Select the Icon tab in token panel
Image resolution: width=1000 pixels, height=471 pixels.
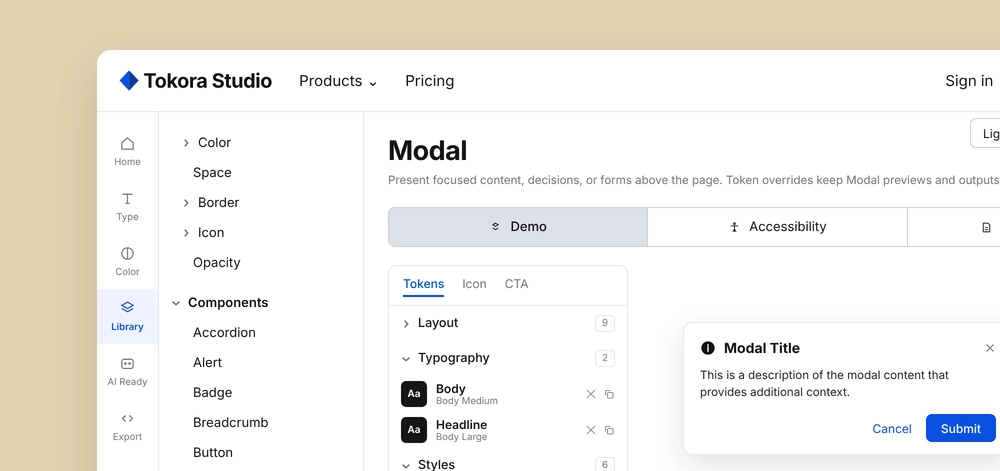click(x=474, y=284)
